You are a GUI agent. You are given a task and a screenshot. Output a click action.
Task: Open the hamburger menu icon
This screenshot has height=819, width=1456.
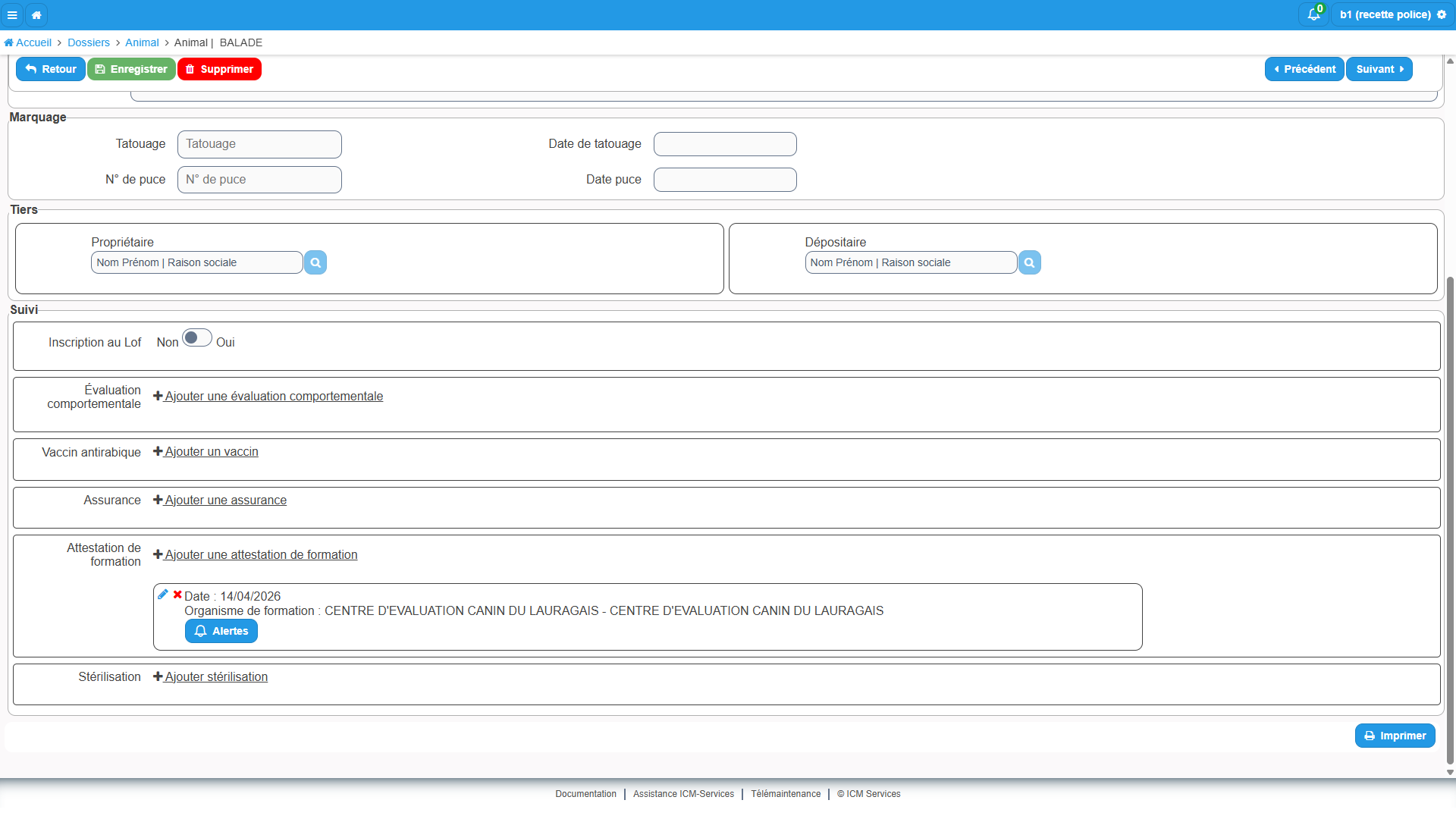coord(12,14)
